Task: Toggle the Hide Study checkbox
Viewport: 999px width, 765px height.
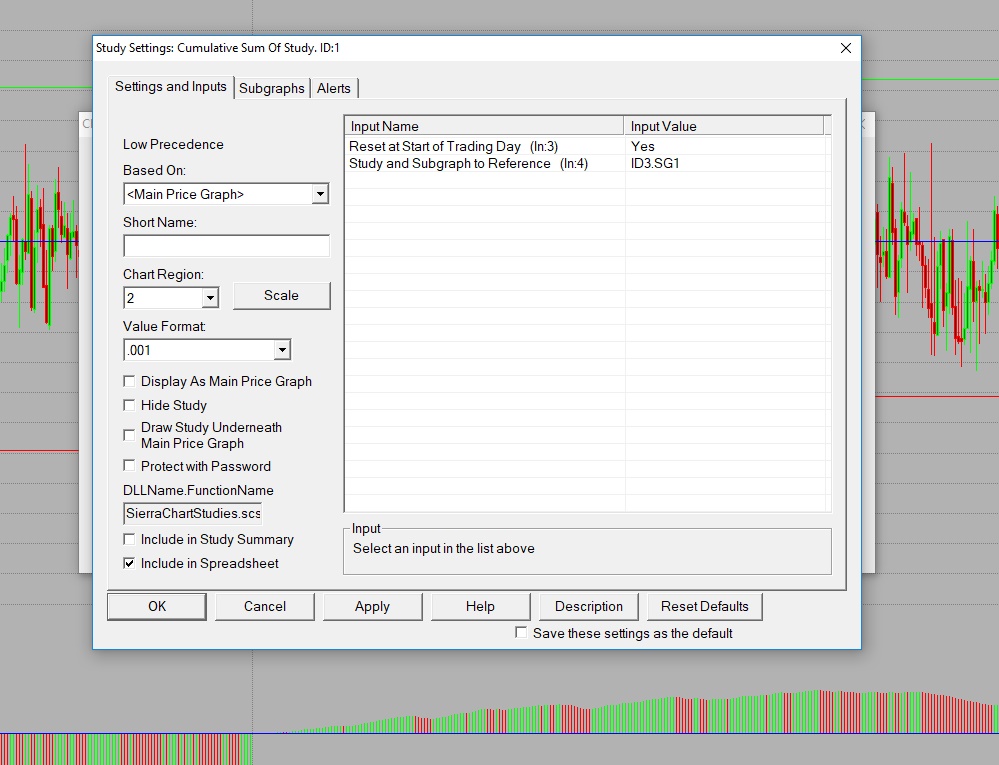Action: tap(129, 405)
